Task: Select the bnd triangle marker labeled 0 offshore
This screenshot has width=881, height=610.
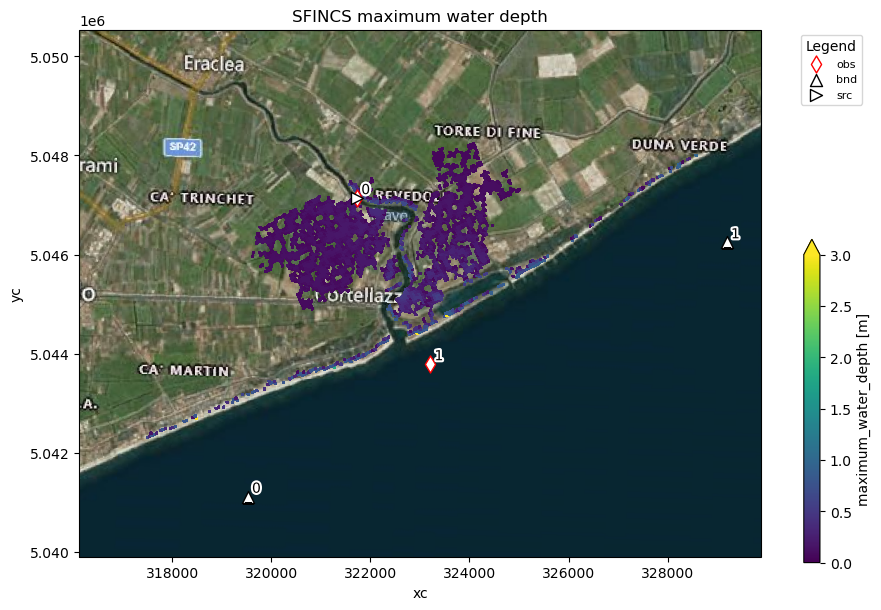Action: point(248,497)
